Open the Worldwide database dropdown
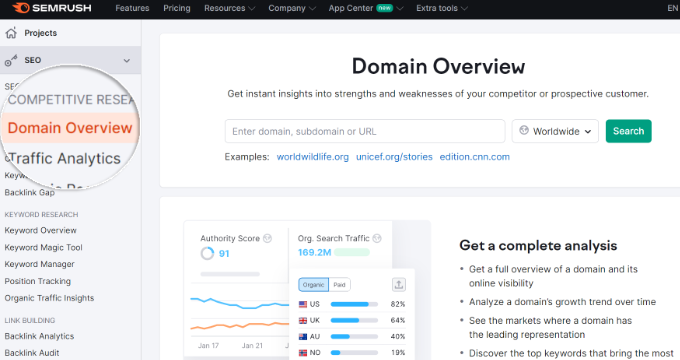Image resolution: width=680 pixels, height=360 pixels. [555, 131]
